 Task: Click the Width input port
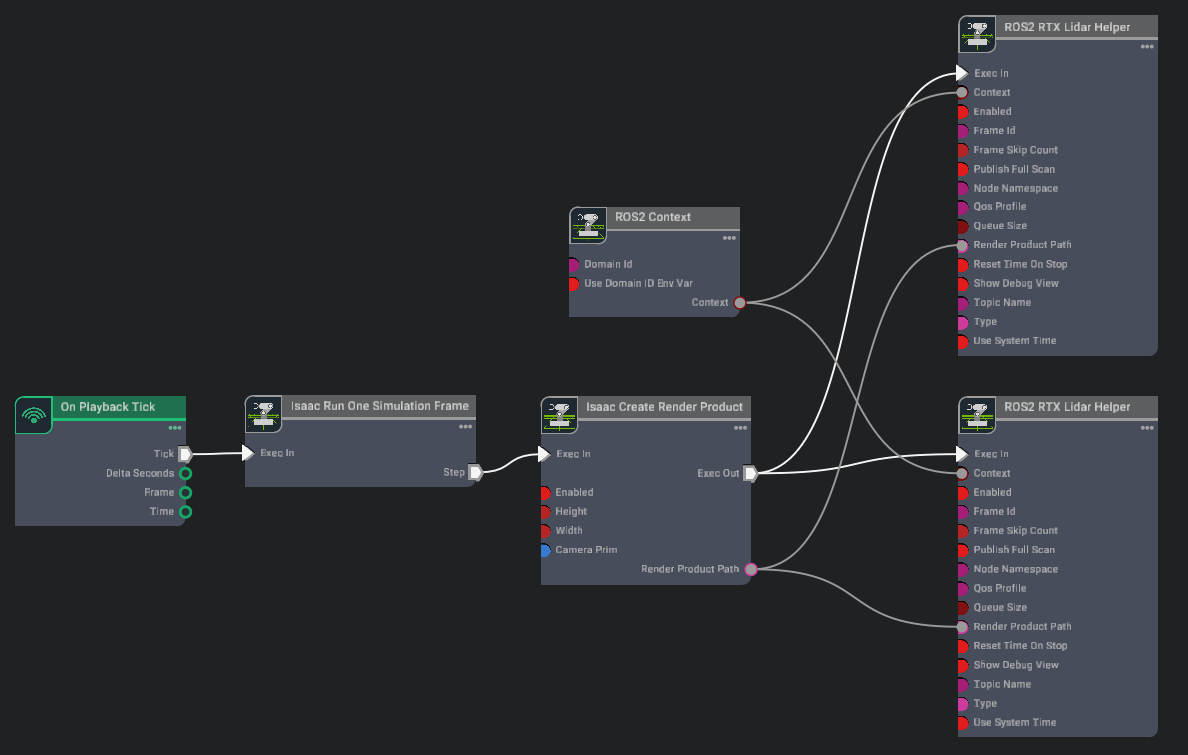pyautogui.click(x=545, y=531)
